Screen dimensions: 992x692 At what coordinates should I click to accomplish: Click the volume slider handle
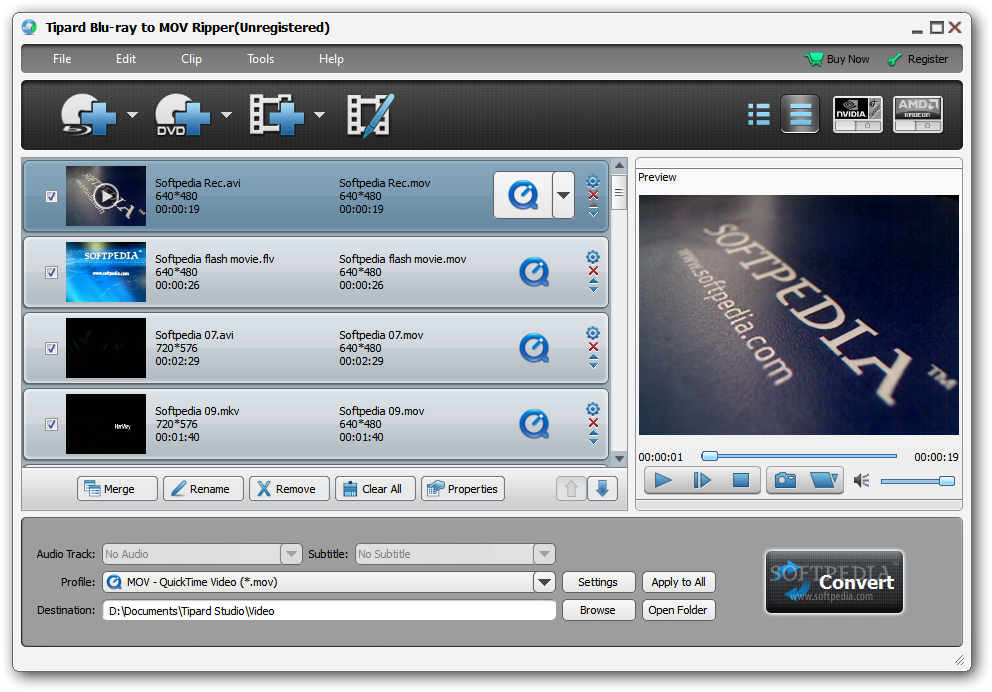coord(946,481)
